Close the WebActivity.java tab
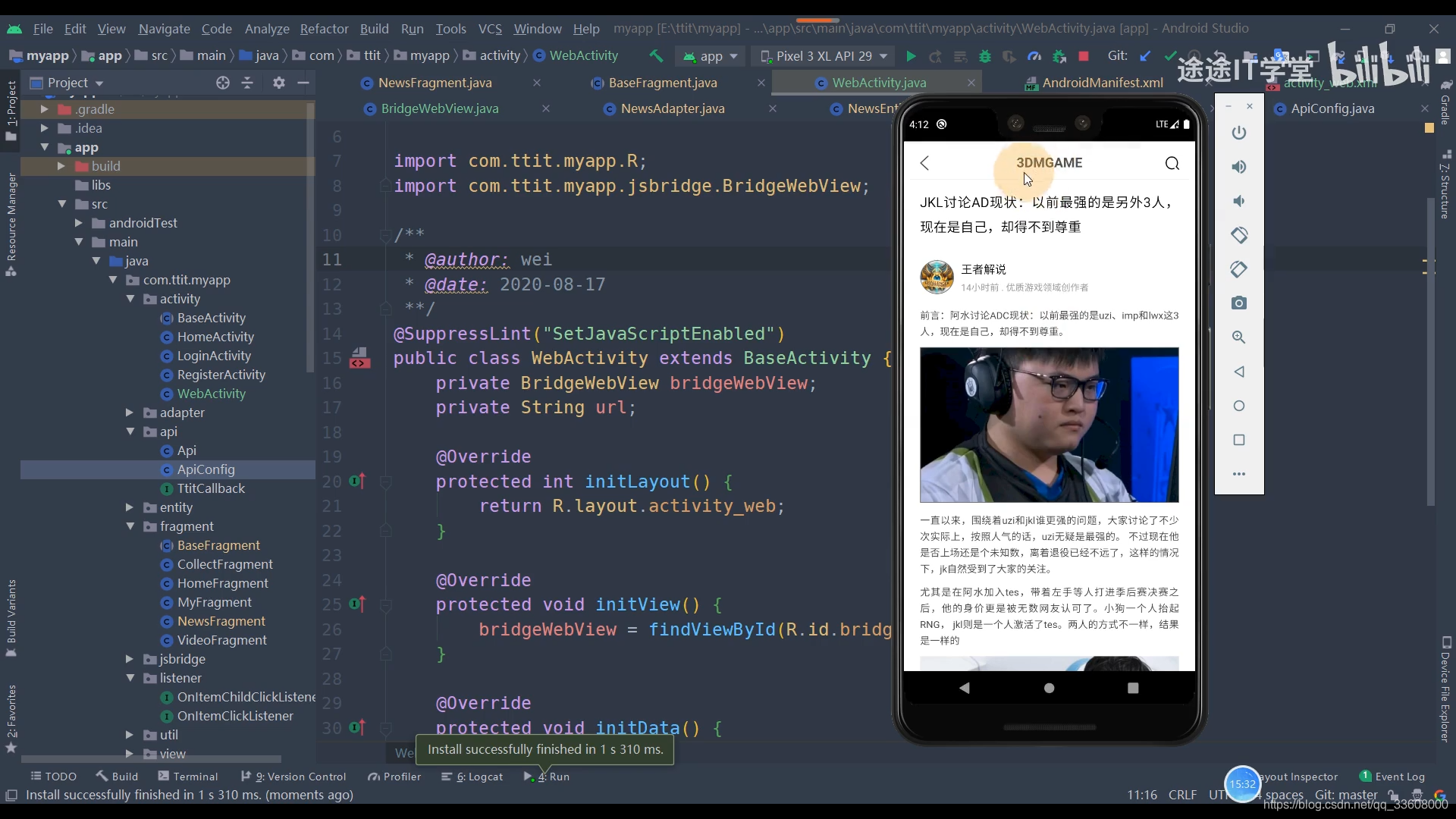The image size is (1456, 819). click(x=971, y=83)
